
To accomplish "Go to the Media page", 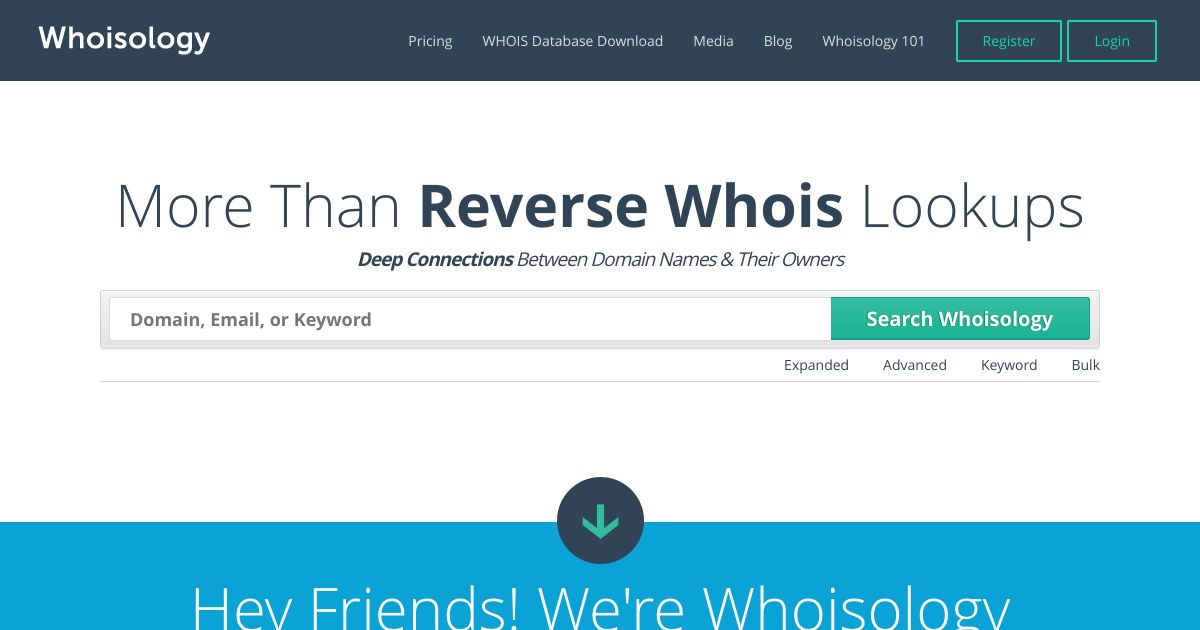I will coord(713,41).
